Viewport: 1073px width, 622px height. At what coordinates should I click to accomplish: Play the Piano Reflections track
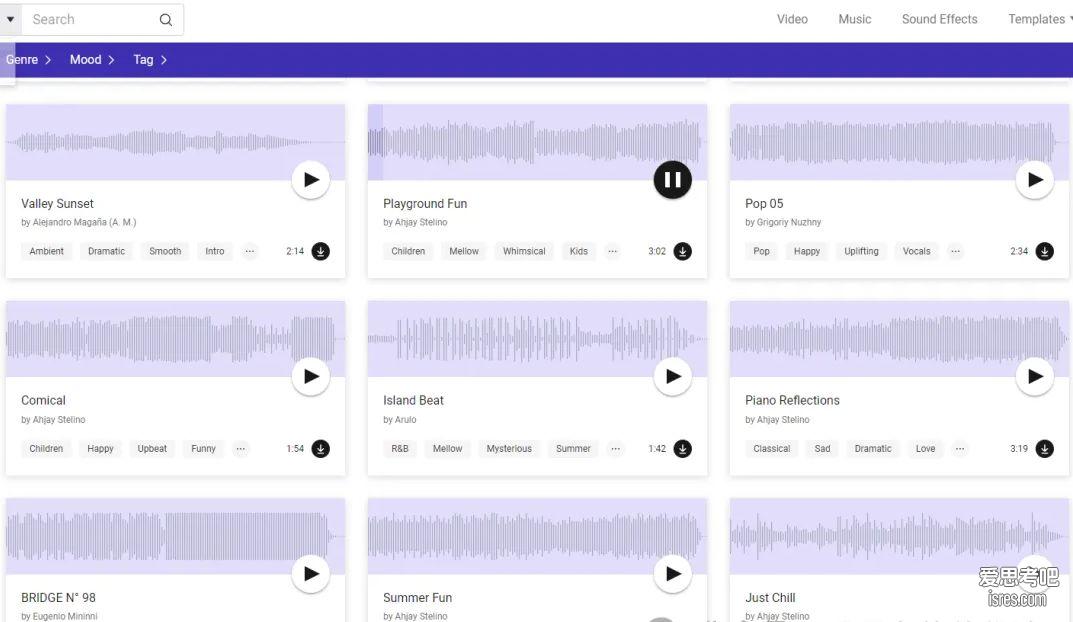1035,376
